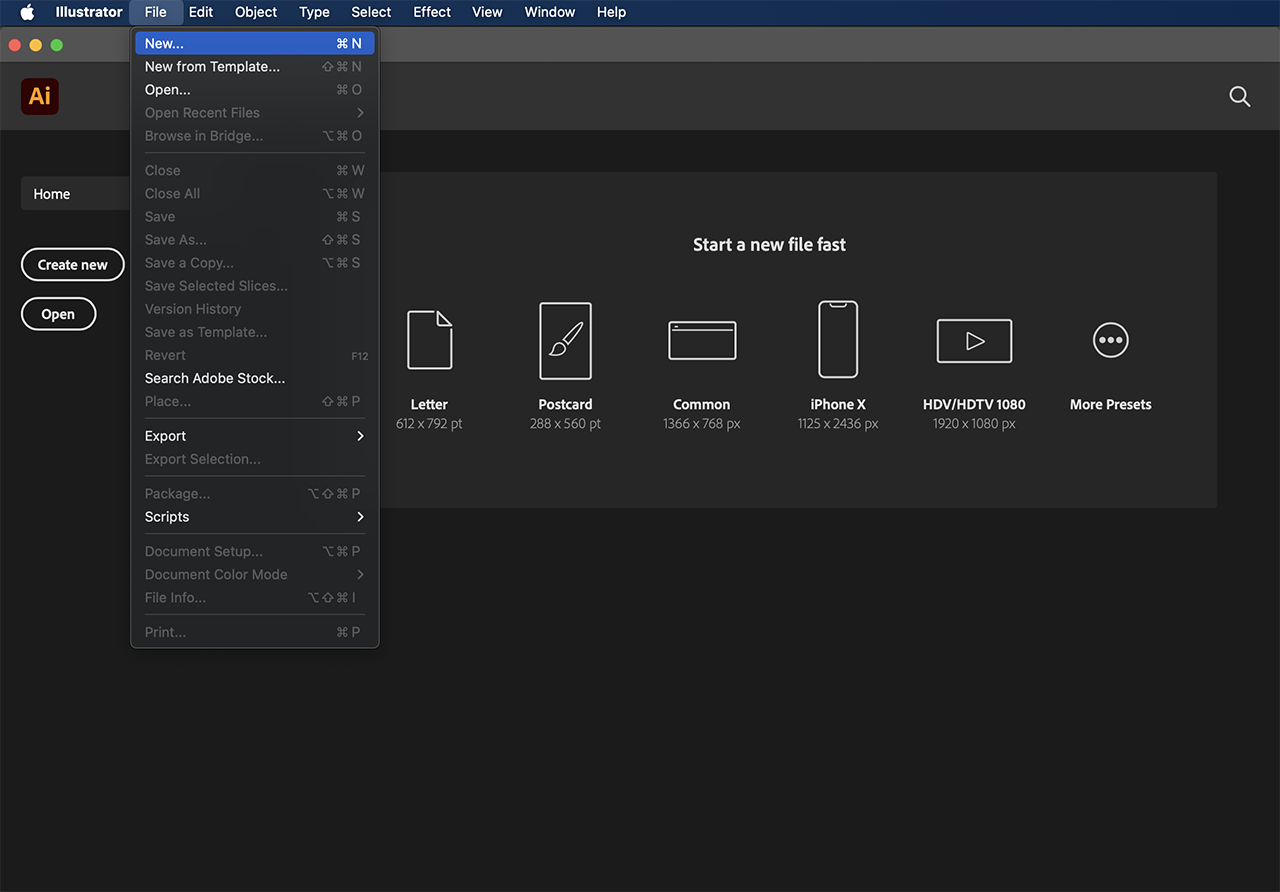Click the Illustrator Ai logo icon
The height and width of the screenshot is (892, 1280).
(x=40, y=96)
